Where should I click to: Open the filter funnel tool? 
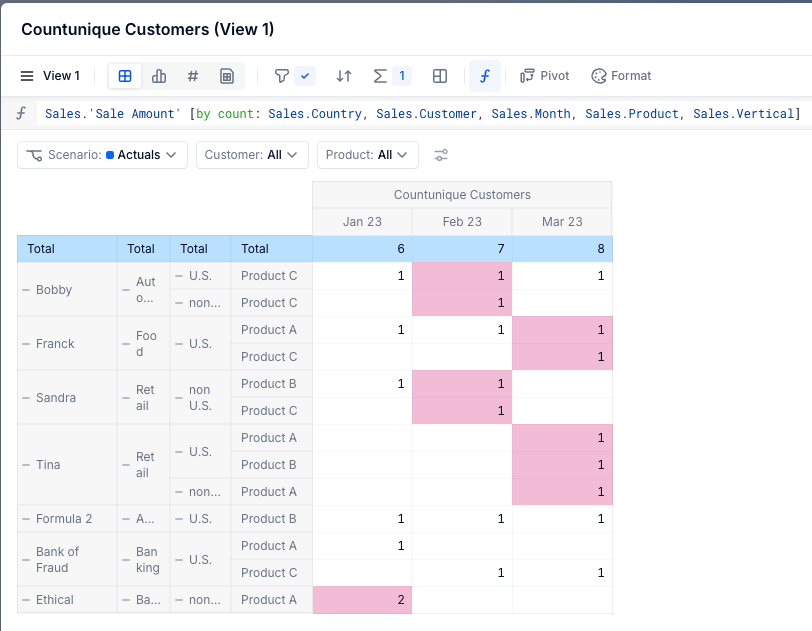click(281, 76)
